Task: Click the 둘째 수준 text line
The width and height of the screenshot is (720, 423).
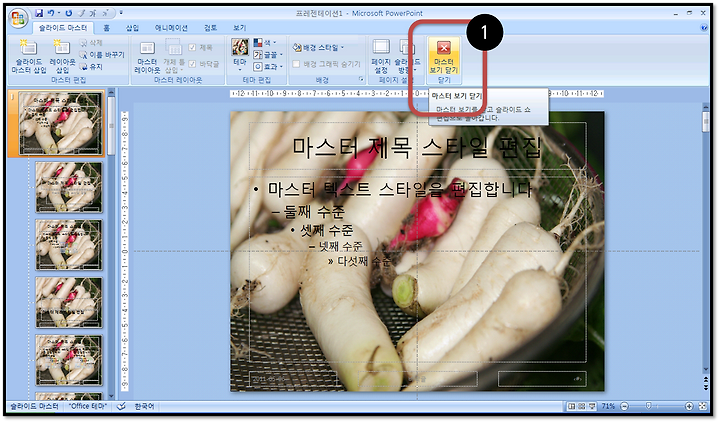Action: [314, 211]
